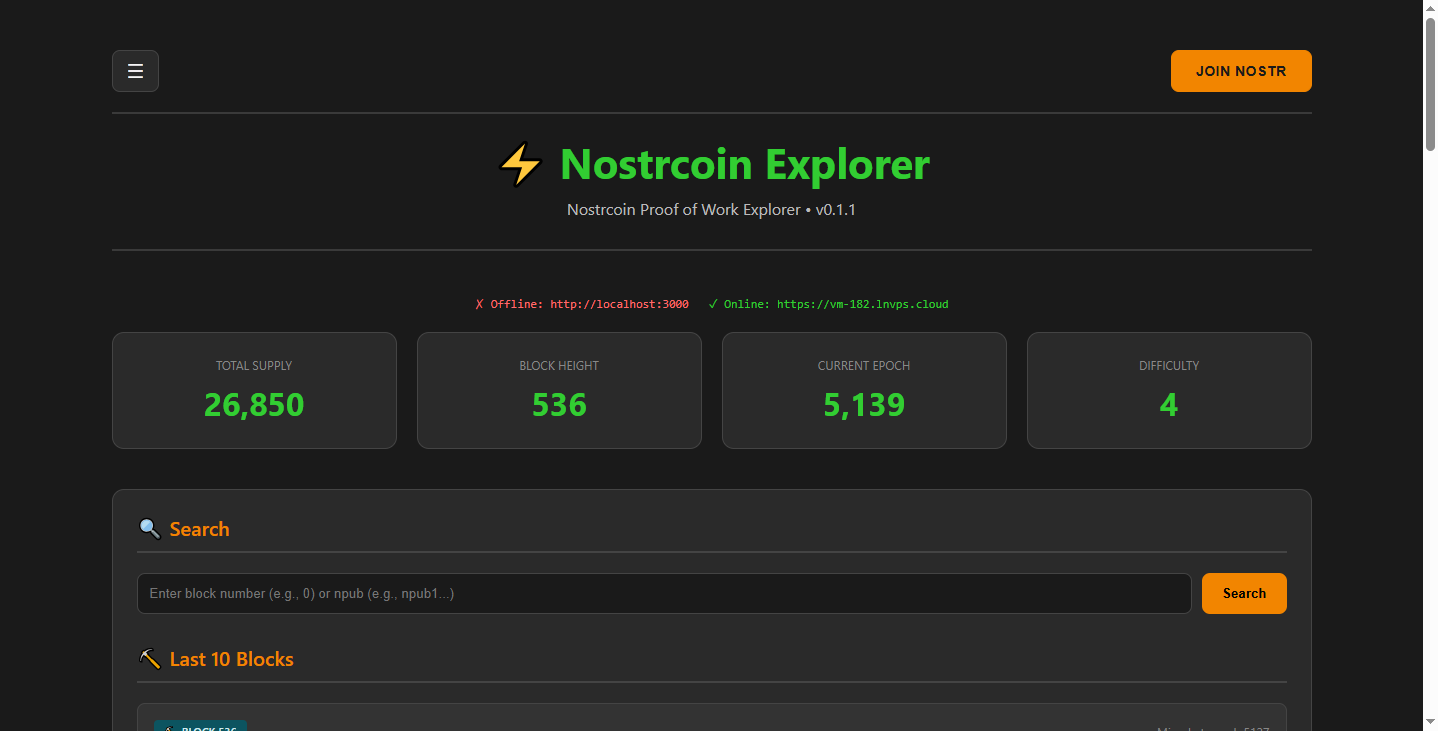Click the green checkmark online status icon
This screenshot has width=1438, height=731.
coord(713,304)
